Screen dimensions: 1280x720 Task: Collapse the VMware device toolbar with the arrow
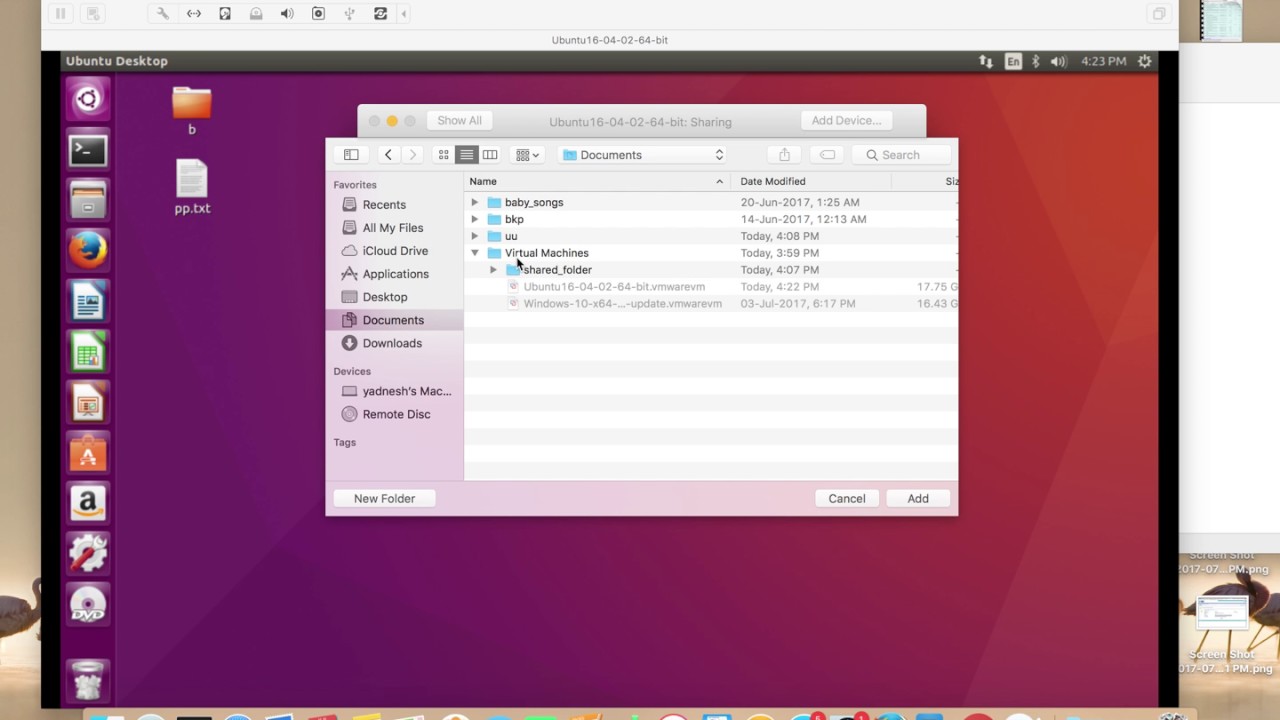point(404,14)
